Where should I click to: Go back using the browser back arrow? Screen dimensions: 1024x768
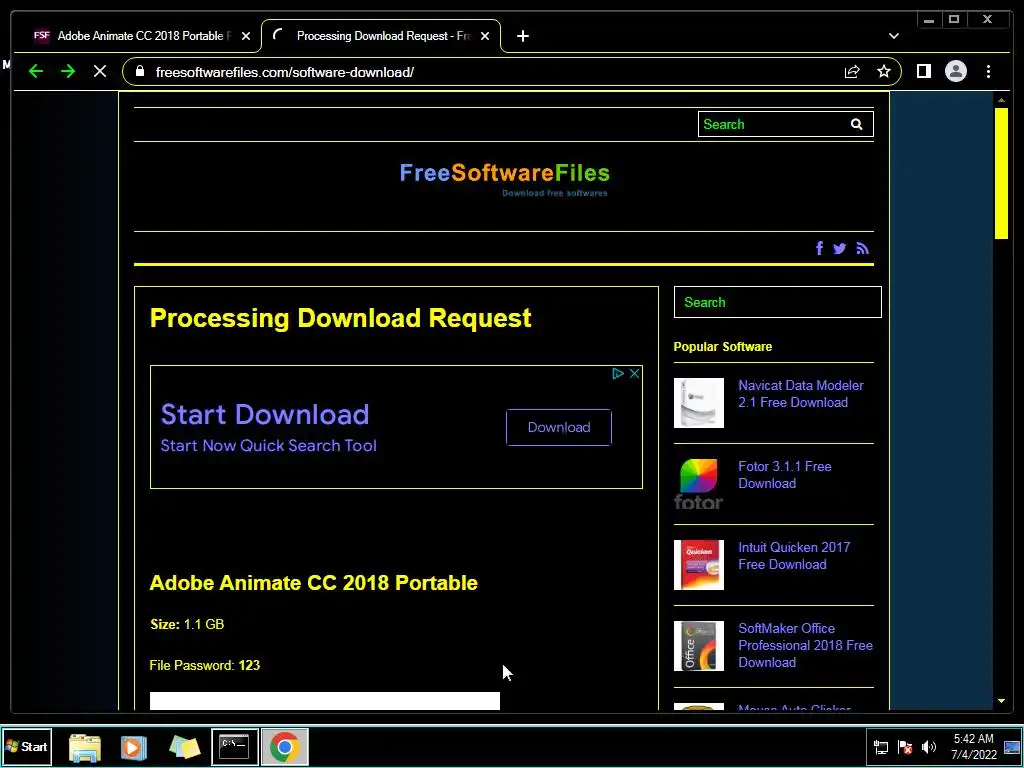pyautogui.click(x=36, y=71)
